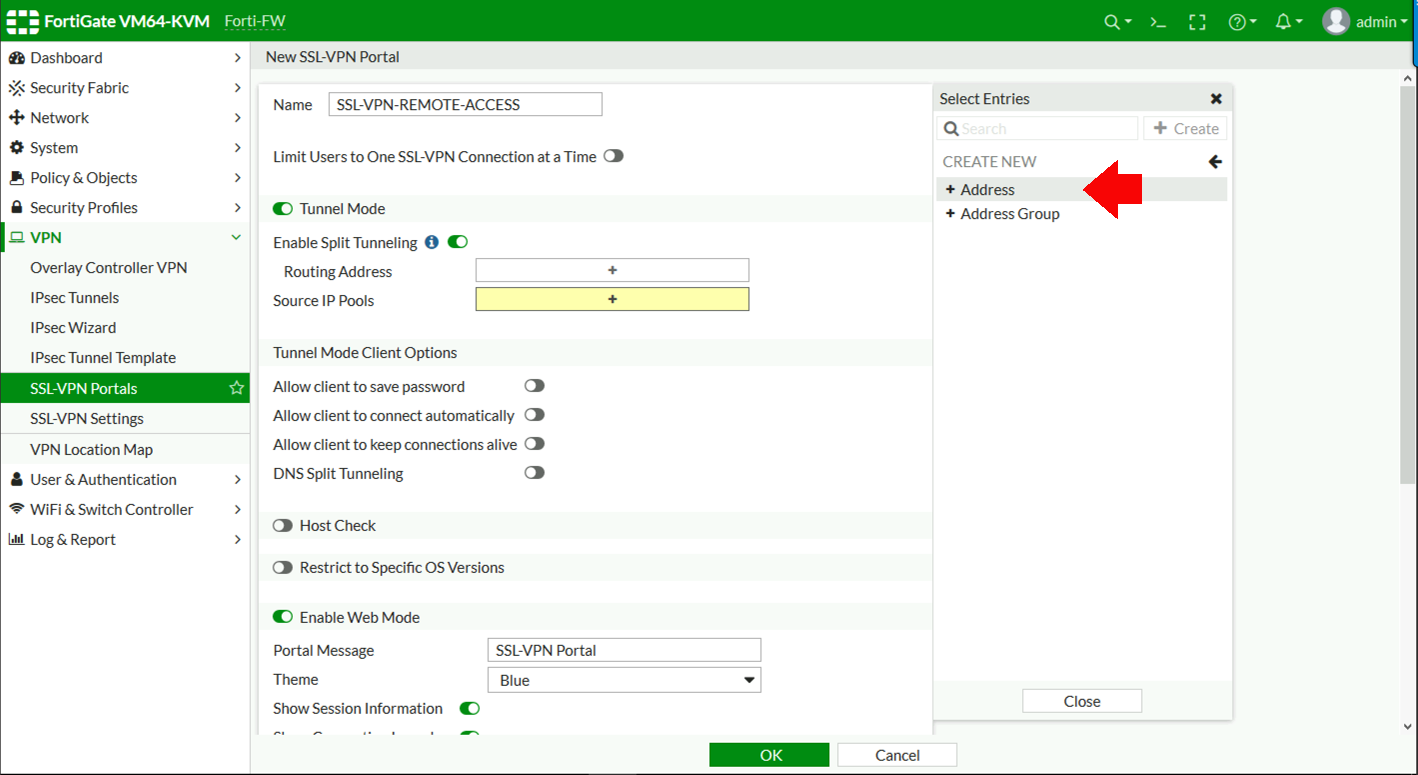Toggle DNS Split Tunneling switch

535,473
